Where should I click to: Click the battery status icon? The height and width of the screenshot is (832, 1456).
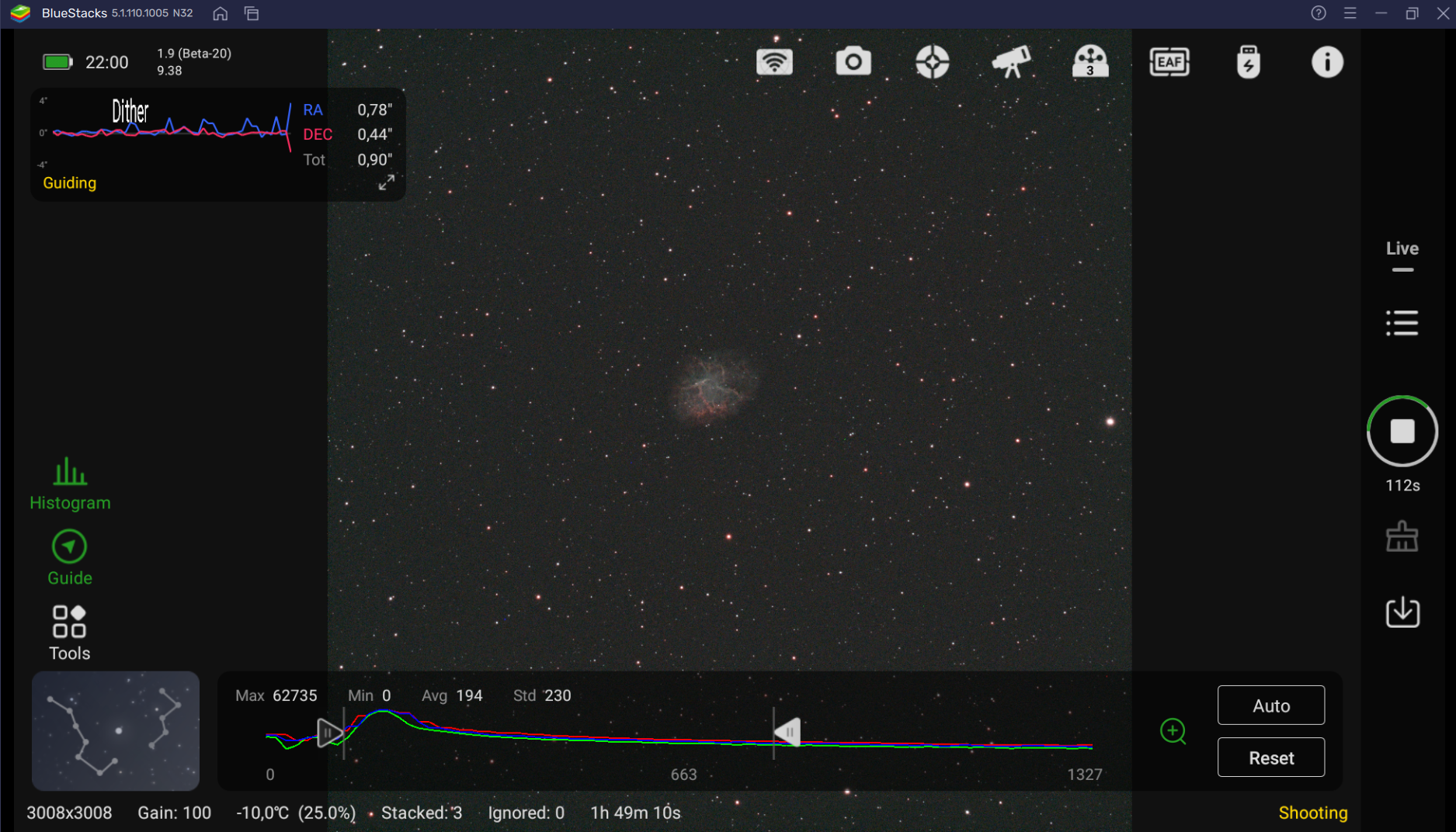57,62
